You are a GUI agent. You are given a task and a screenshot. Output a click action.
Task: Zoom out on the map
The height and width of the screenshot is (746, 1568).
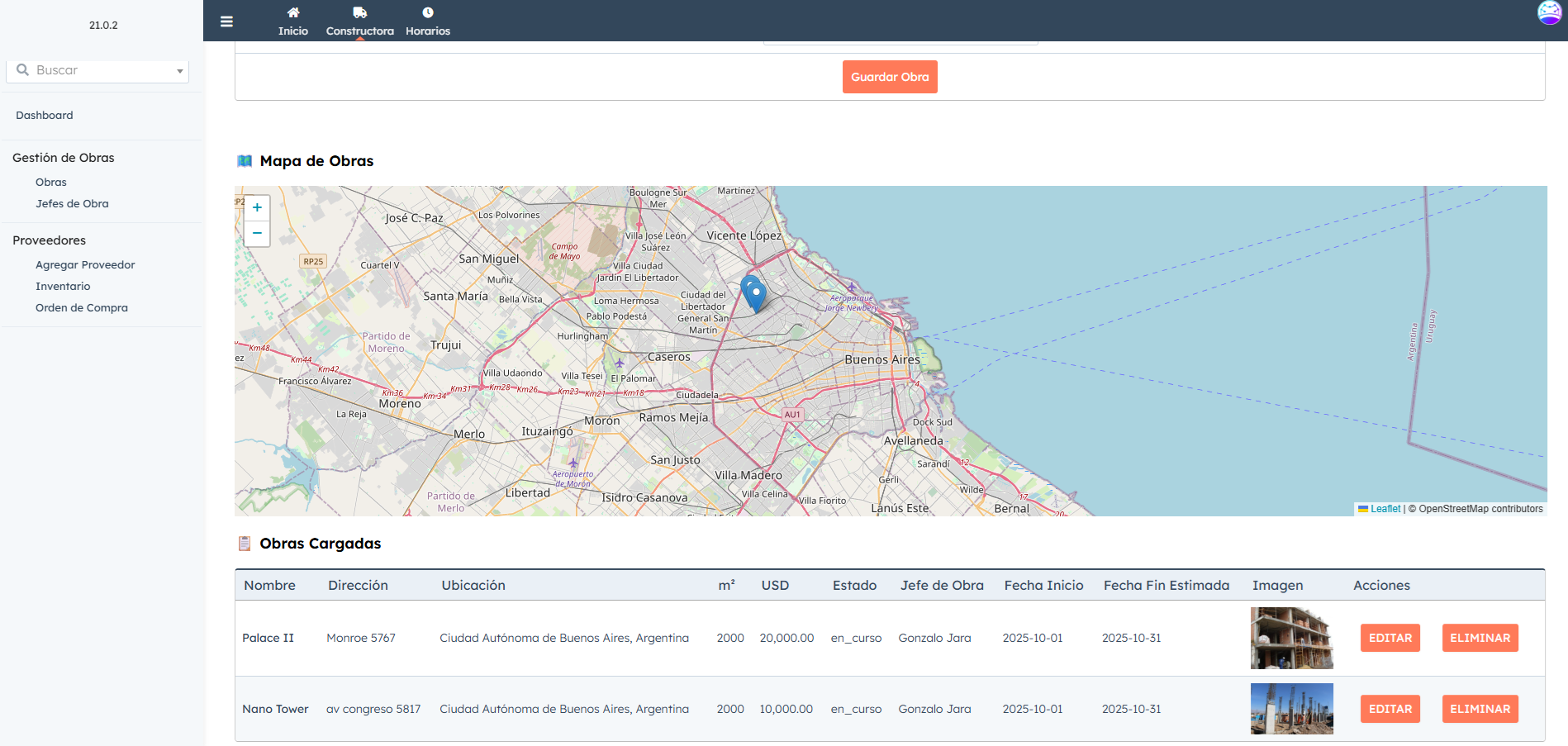coord(257,234)
